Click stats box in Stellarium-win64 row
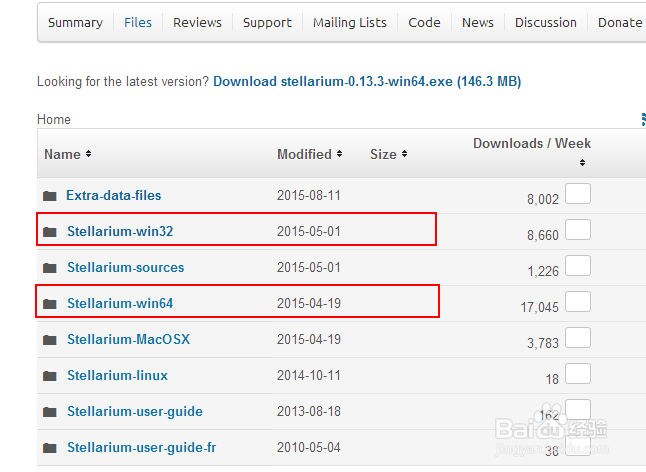The width and height of the screenshot is (646, 472). (578, 301)
